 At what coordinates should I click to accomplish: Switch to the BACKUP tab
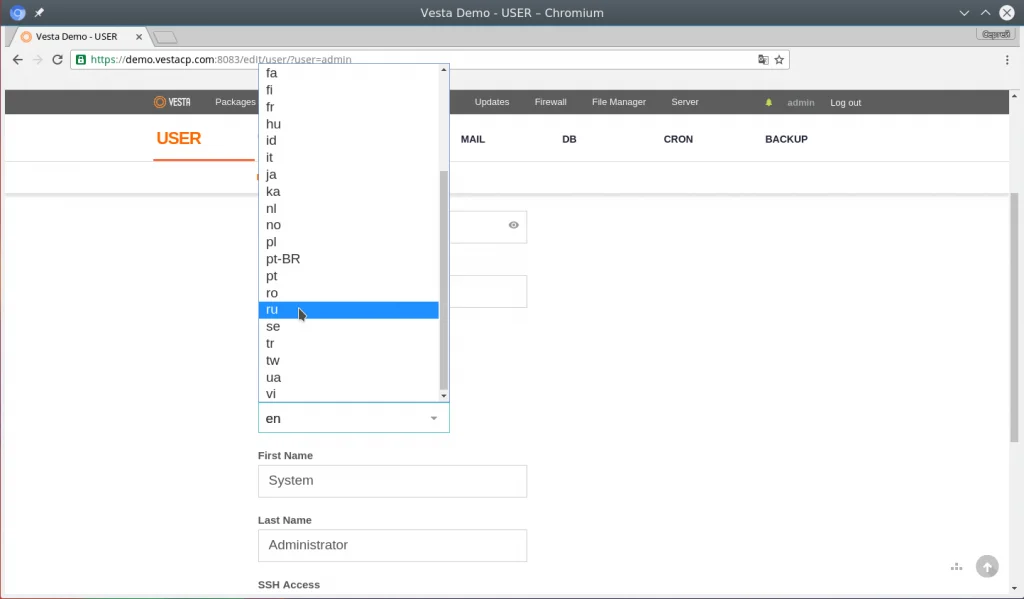(786, 139)
